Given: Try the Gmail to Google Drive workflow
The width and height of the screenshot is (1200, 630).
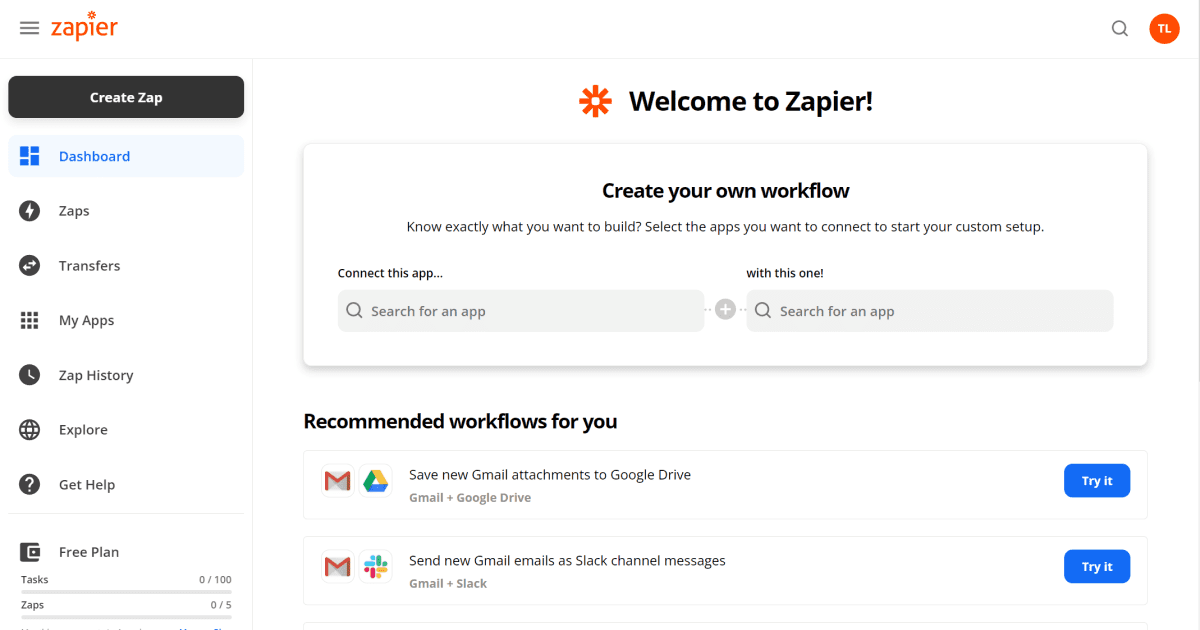Looking at the screenshot, I should 1096,480.
